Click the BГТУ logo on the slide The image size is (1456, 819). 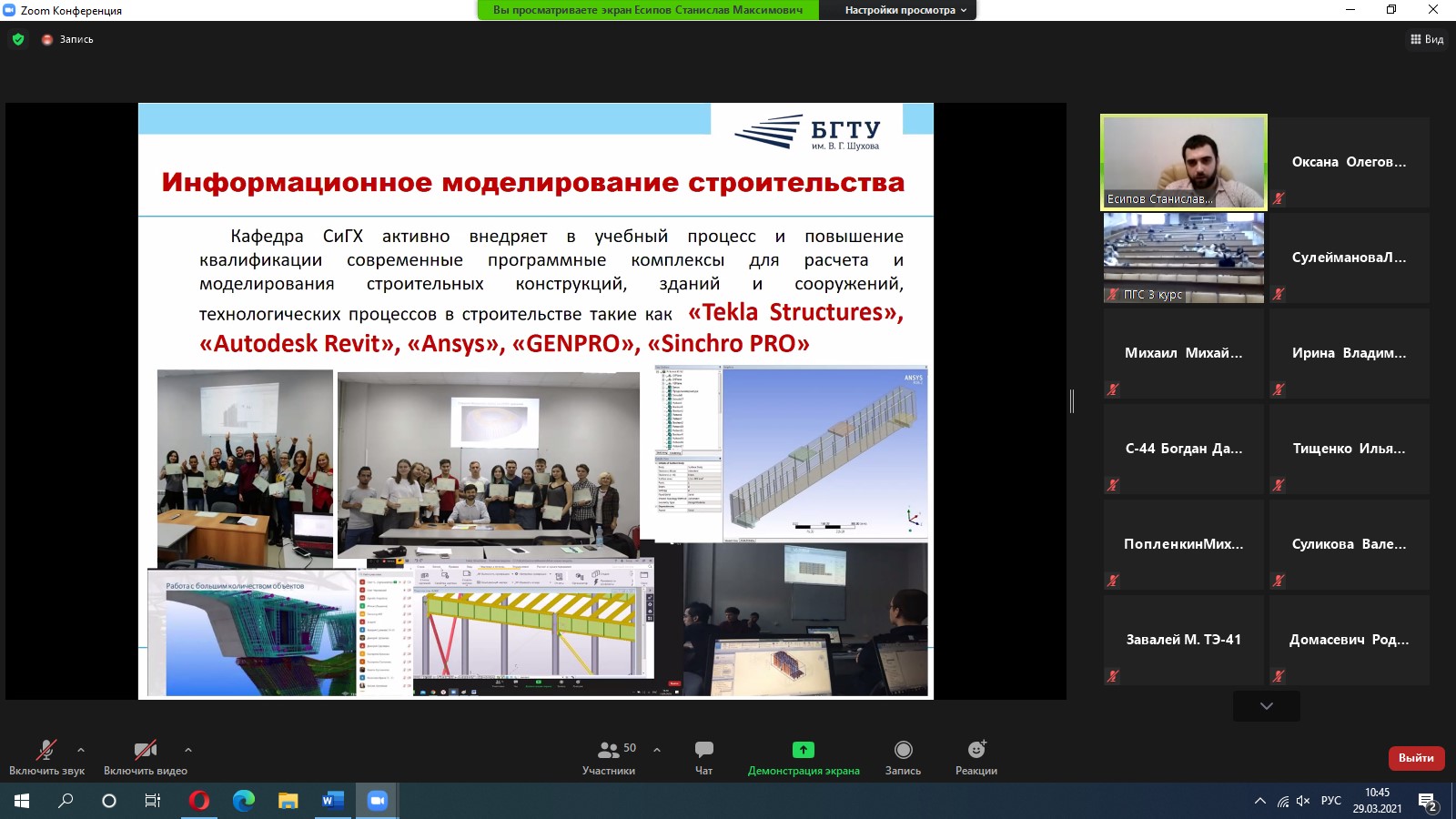coord(807,133)
